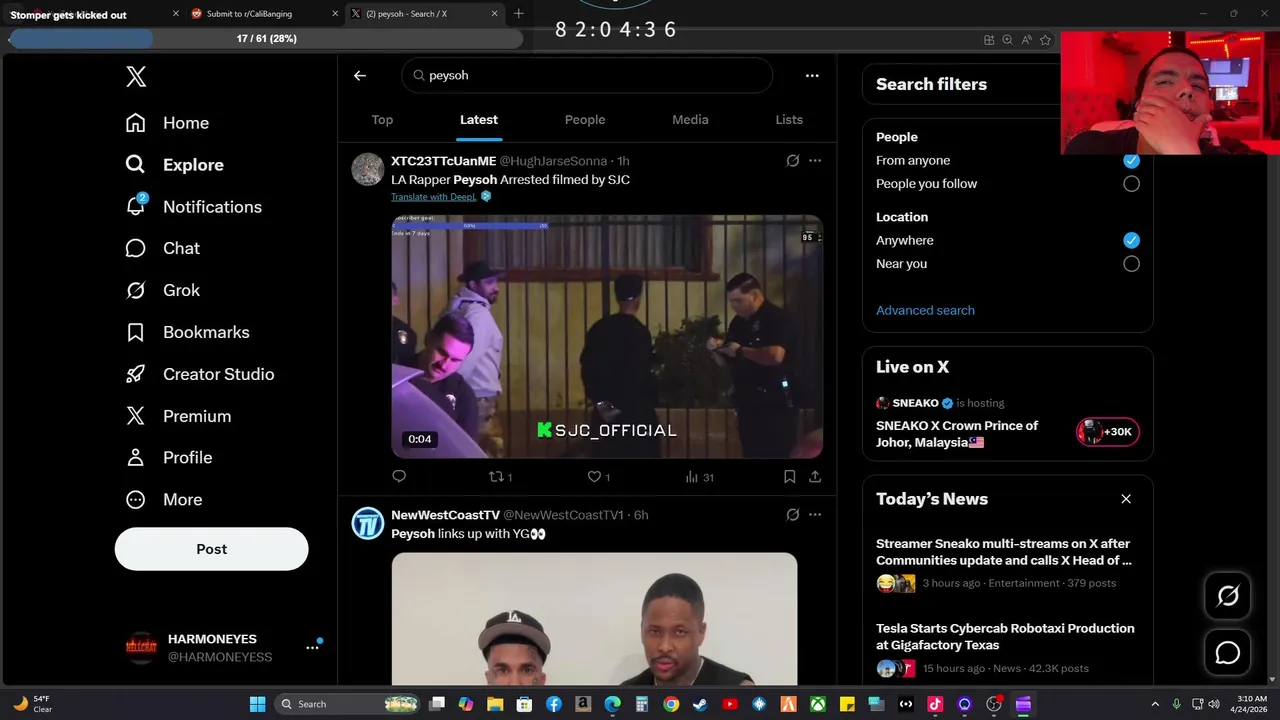The width and height of the screenshot is (1280, 720).
Task: Open File Explorer from taskbar
Action: [x=495, y=704]
